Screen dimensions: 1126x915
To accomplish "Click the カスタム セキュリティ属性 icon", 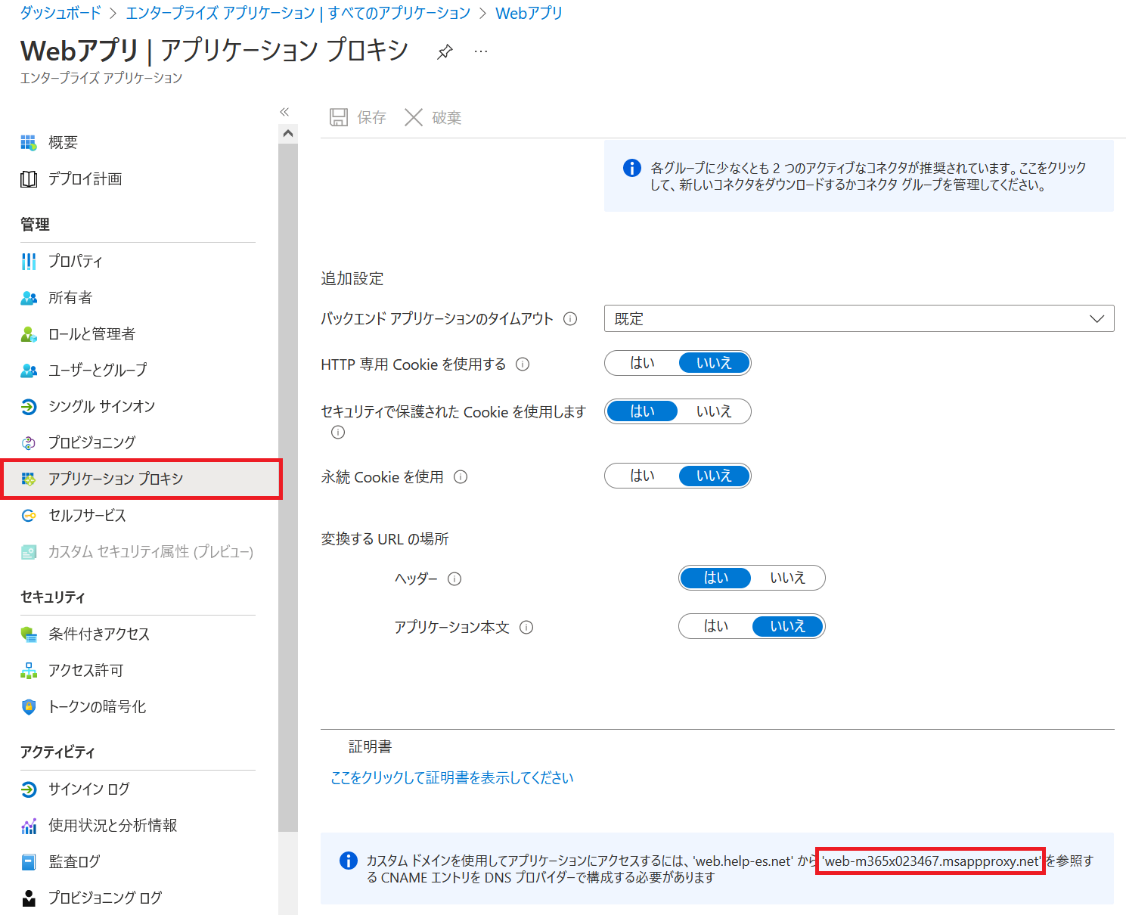I will [x=29, y=552].
